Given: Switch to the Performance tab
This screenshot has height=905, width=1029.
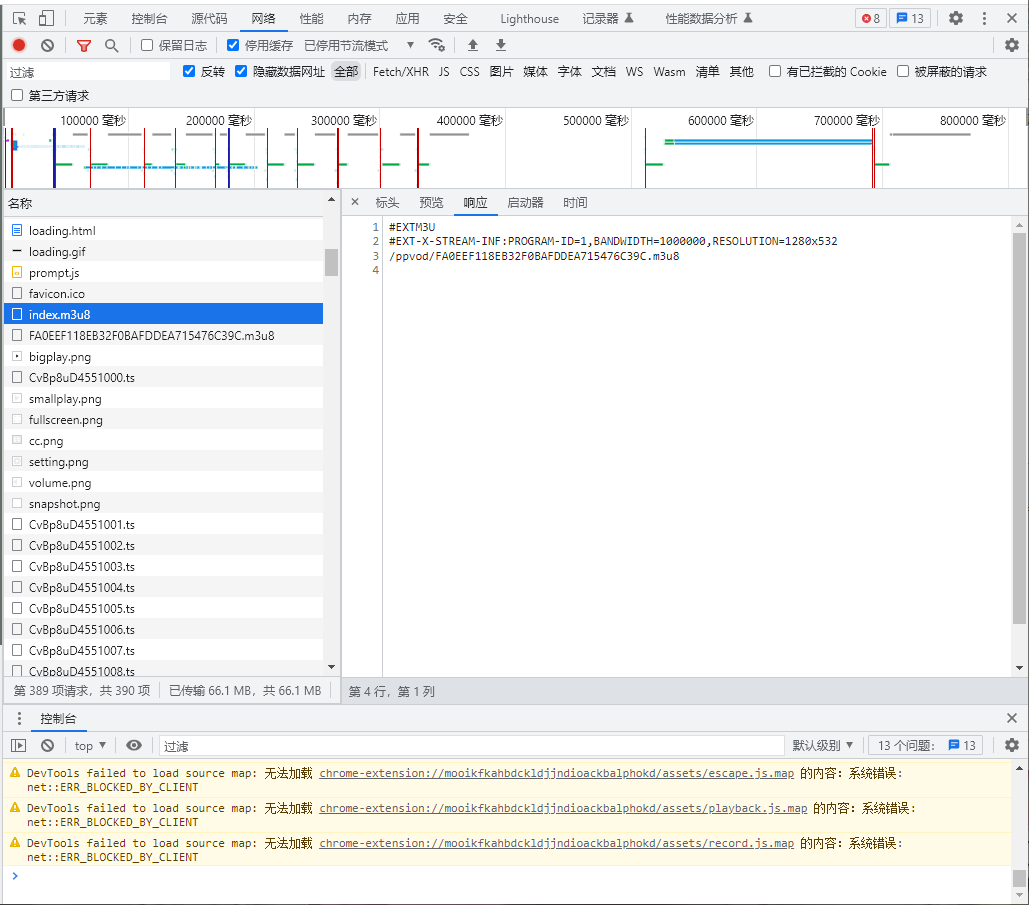Looking at the screenshot, I should pyautogui.click(x=311, y=18).
